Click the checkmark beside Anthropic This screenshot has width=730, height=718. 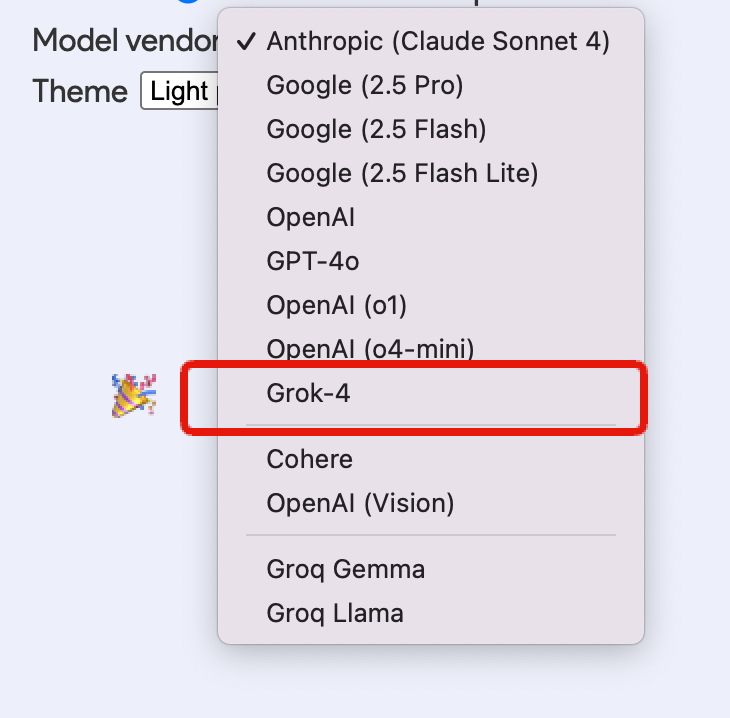click(245, 41)
